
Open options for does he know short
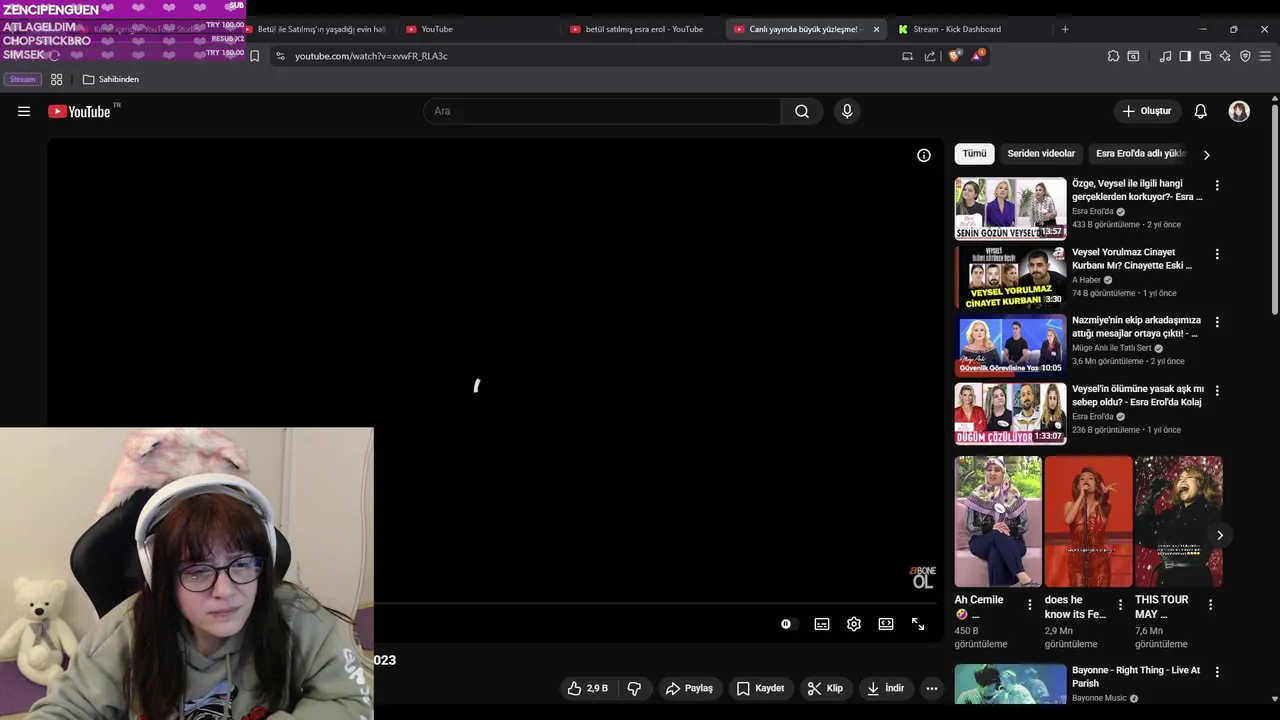point(1120,604)
